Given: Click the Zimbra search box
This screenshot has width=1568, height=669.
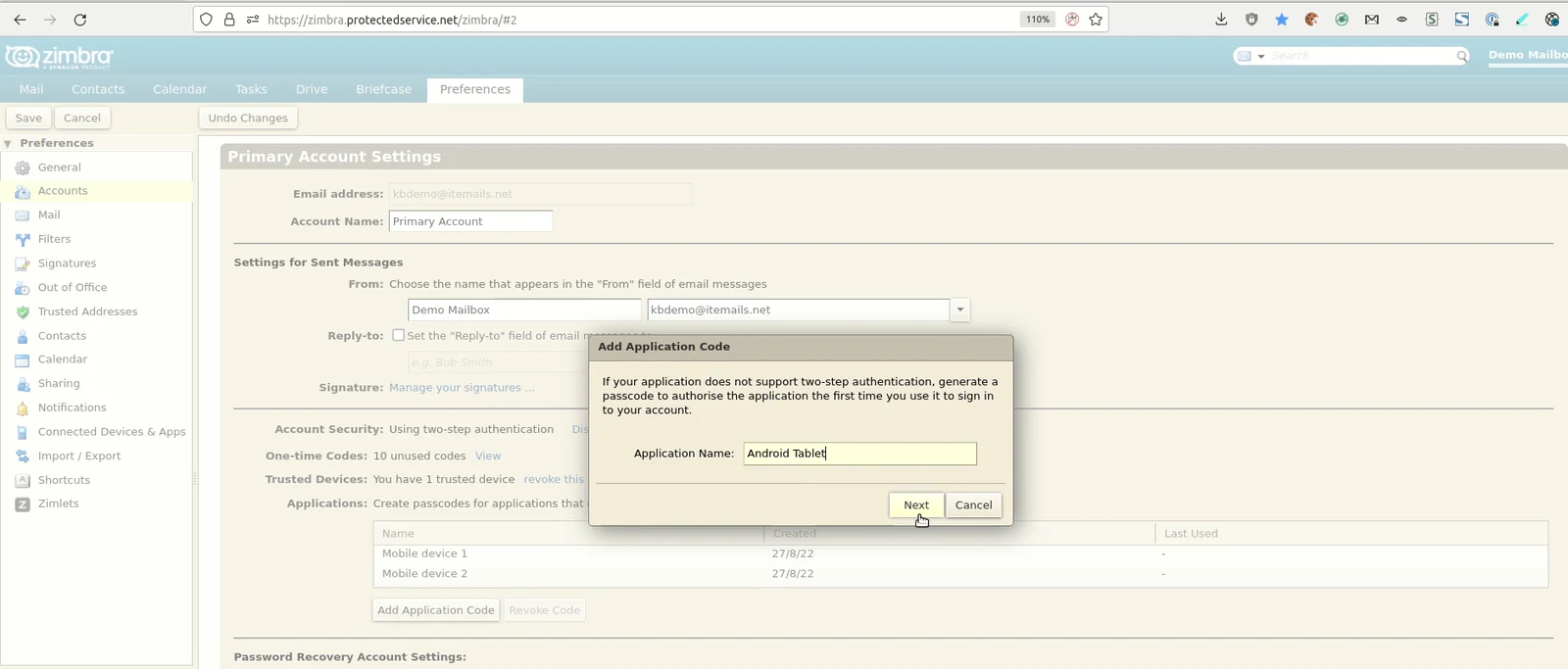Looking at the screenshot, I should pyautogui.click(x=1362, y=56).
